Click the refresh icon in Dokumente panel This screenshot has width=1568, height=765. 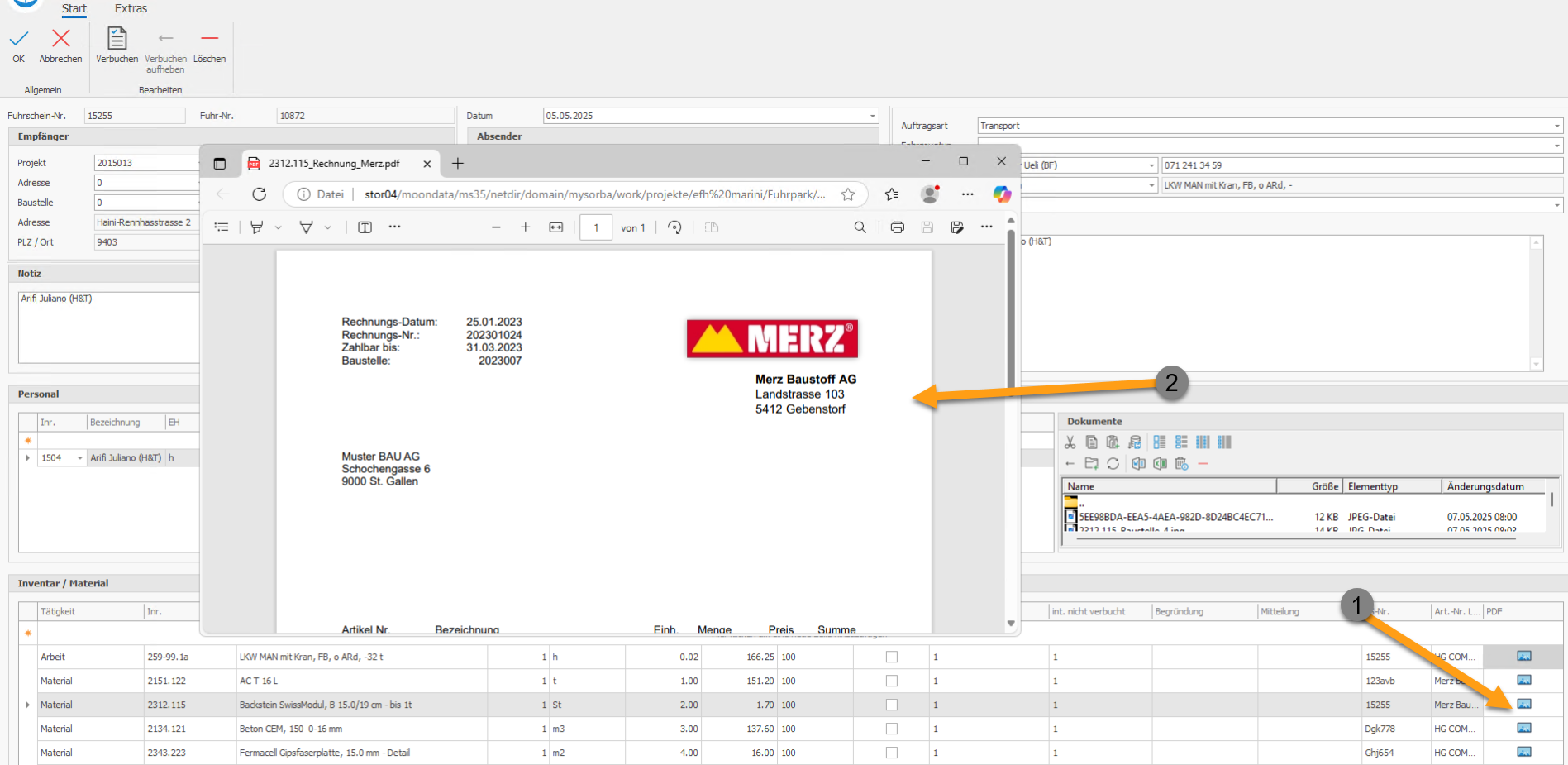[1113, 464]
